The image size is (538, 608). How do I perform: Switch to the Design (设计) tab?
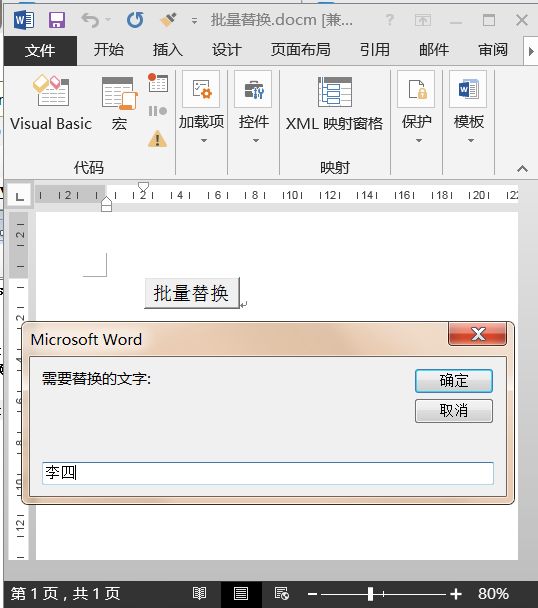(x=227, y=50)
